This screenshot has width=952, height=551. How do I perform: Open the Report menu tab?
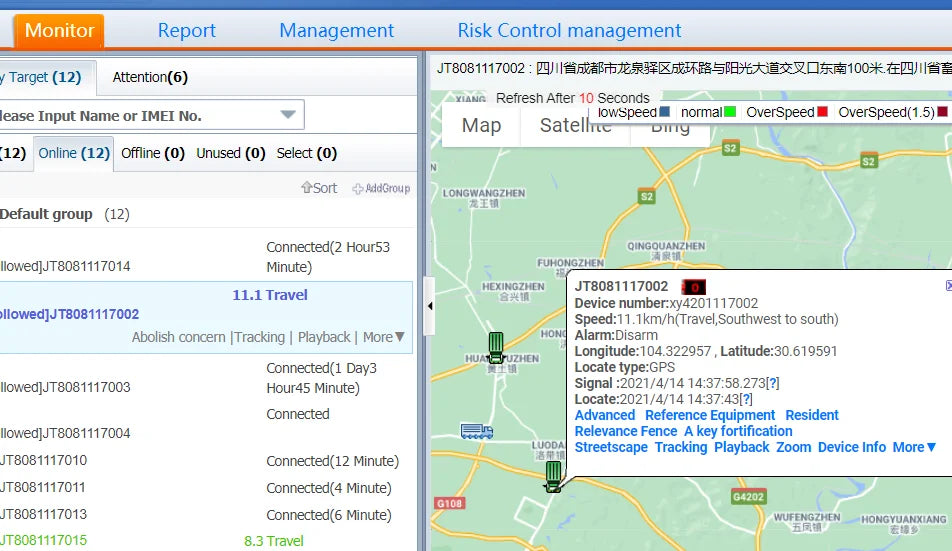[x=186, y=31]
